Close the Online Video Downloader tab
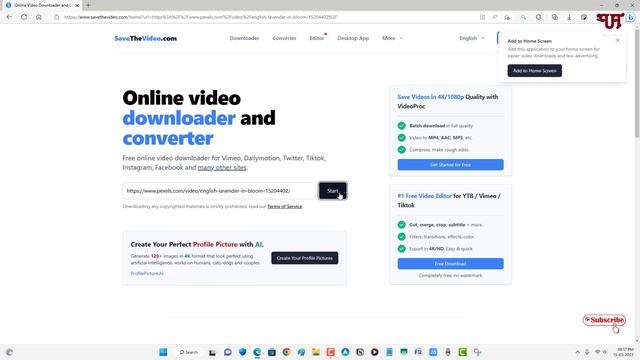Viewport: 640px width, 360px height. point(77,5)
